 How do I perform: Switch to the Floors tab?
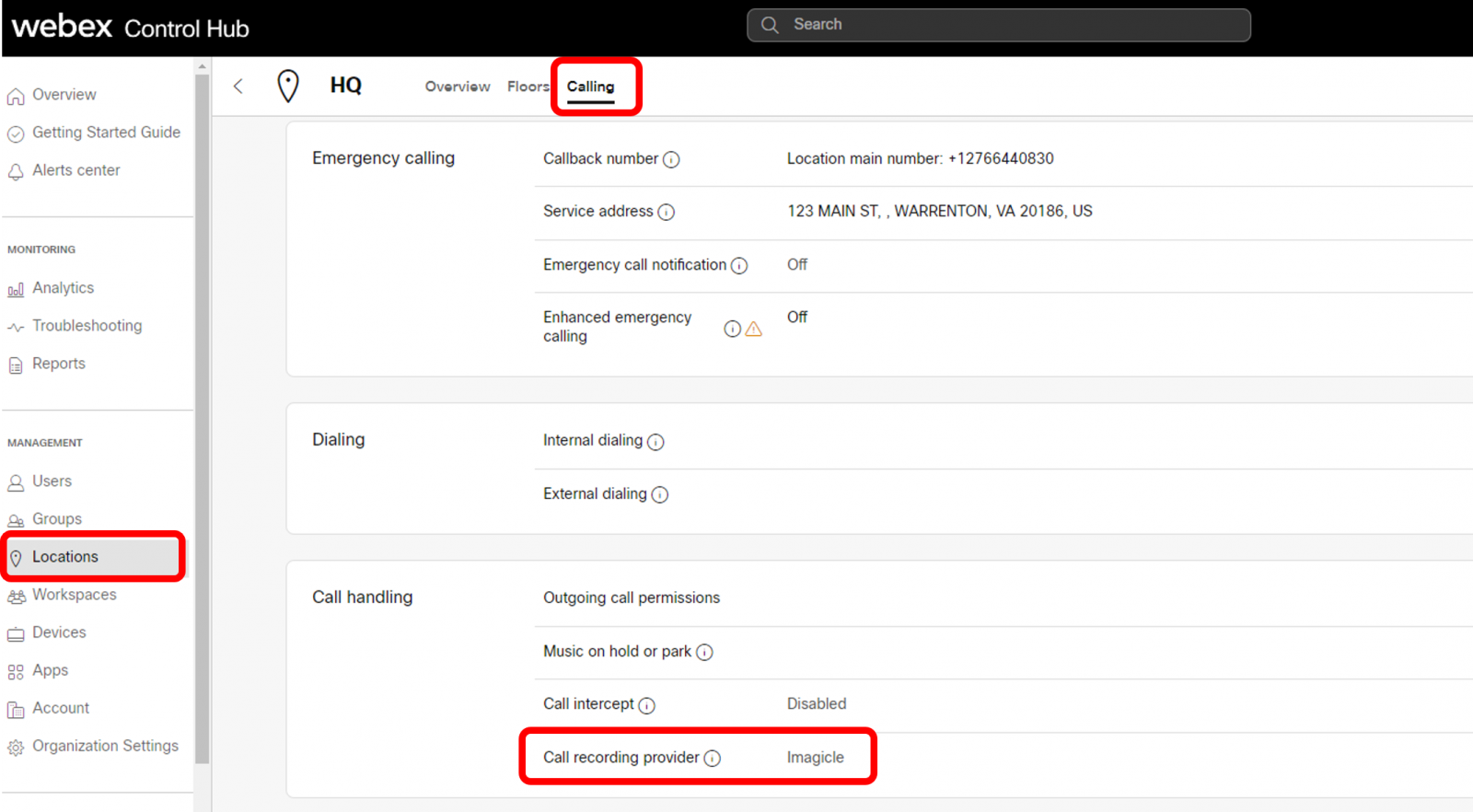[528, 87]
